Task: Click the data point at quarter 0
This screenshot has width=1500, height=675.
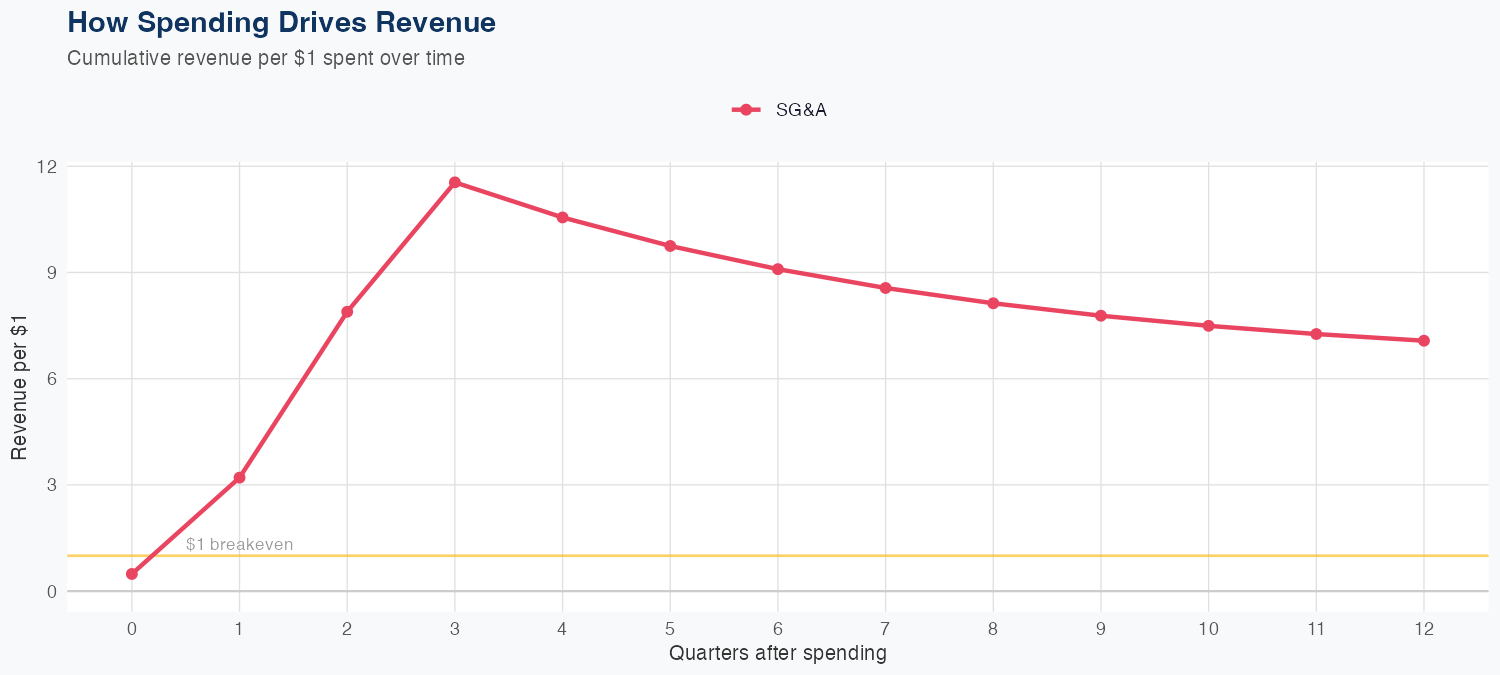Action: point(132,574)
